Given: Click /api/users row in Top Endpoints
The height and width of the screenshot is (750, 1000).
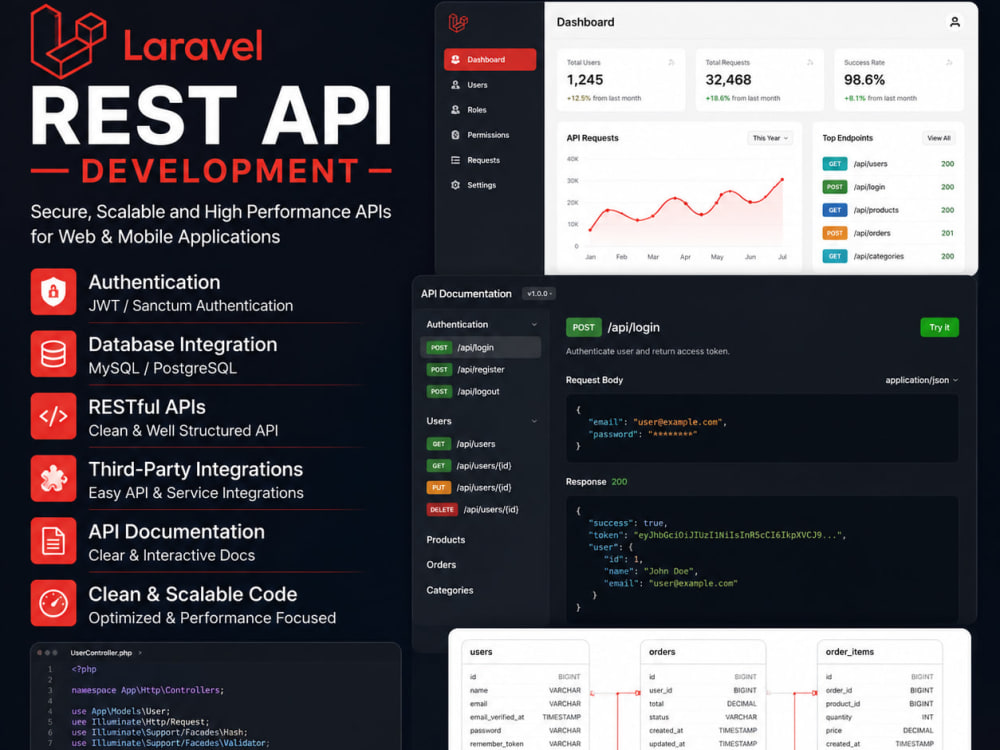Looking at the screenshot, I should click(888, 164).
